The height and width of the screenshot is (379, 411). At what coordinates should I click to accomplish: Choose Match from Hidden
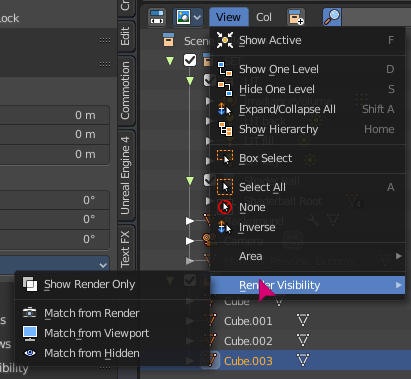pyautogui.click(x=112, y=353)
